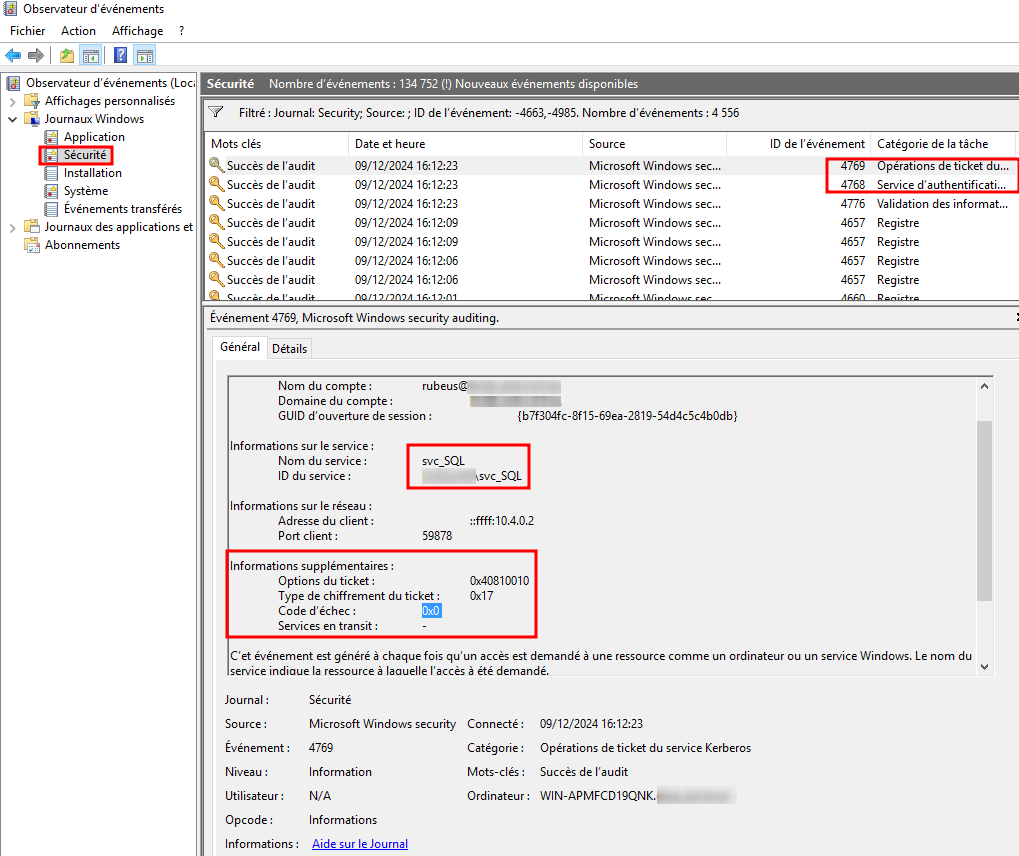The image size is (1019, 856).
Task: Sort by Catégorie de la tâche header
Action: pos(943,144)
